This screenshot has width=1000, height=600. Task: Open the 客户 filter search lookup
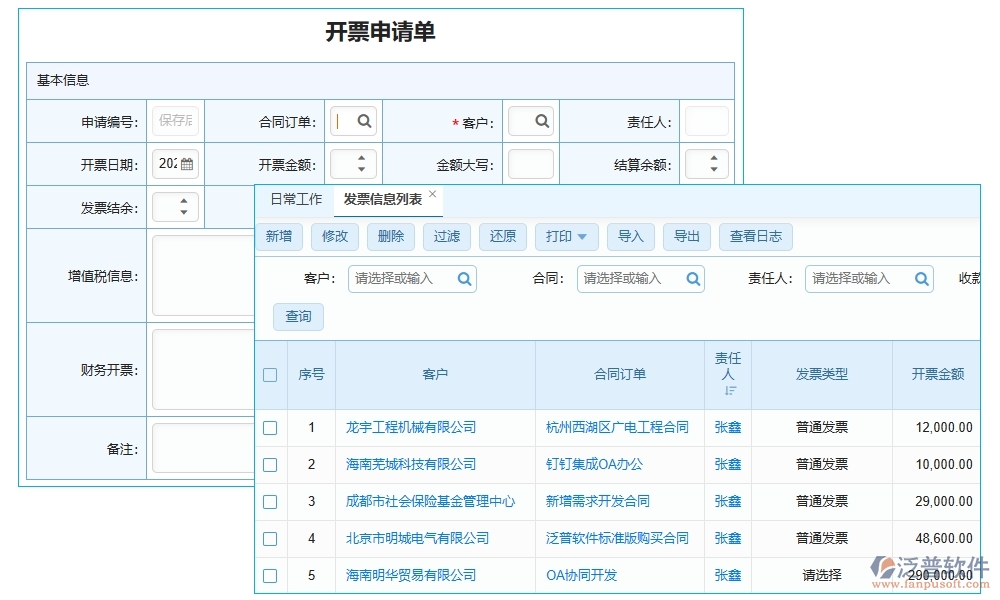(464, 279)
